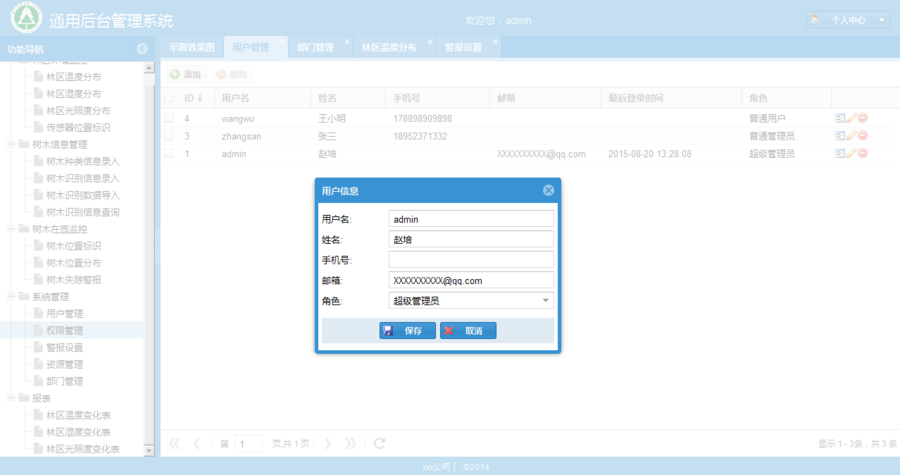The image size is (900, 475).
Task: Close the 用户管理 tab with its X
Action: [x=282, y=41]
